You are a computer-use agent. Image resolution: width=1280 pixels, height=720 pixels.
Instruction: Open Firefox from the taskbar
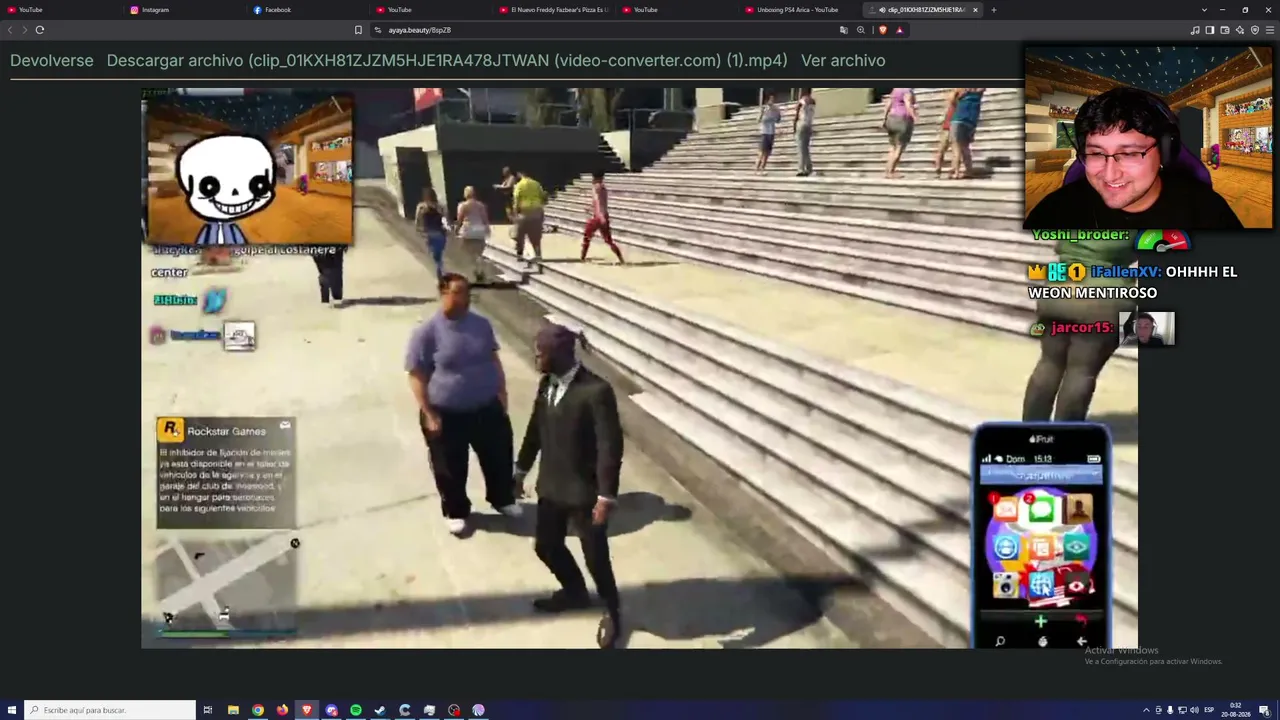tap(282, 710)
